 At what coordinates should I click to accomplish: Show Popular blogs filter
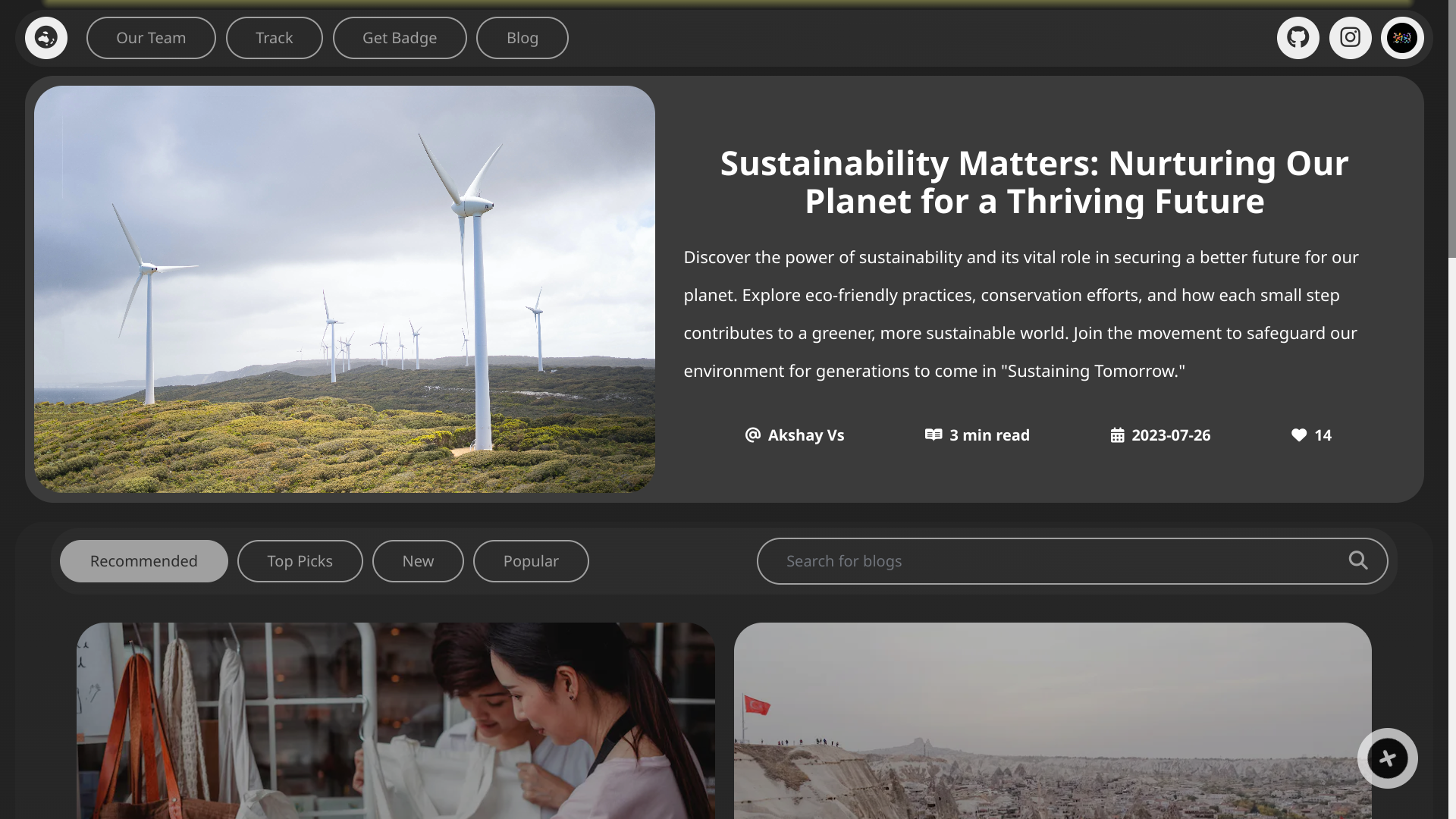531,561
